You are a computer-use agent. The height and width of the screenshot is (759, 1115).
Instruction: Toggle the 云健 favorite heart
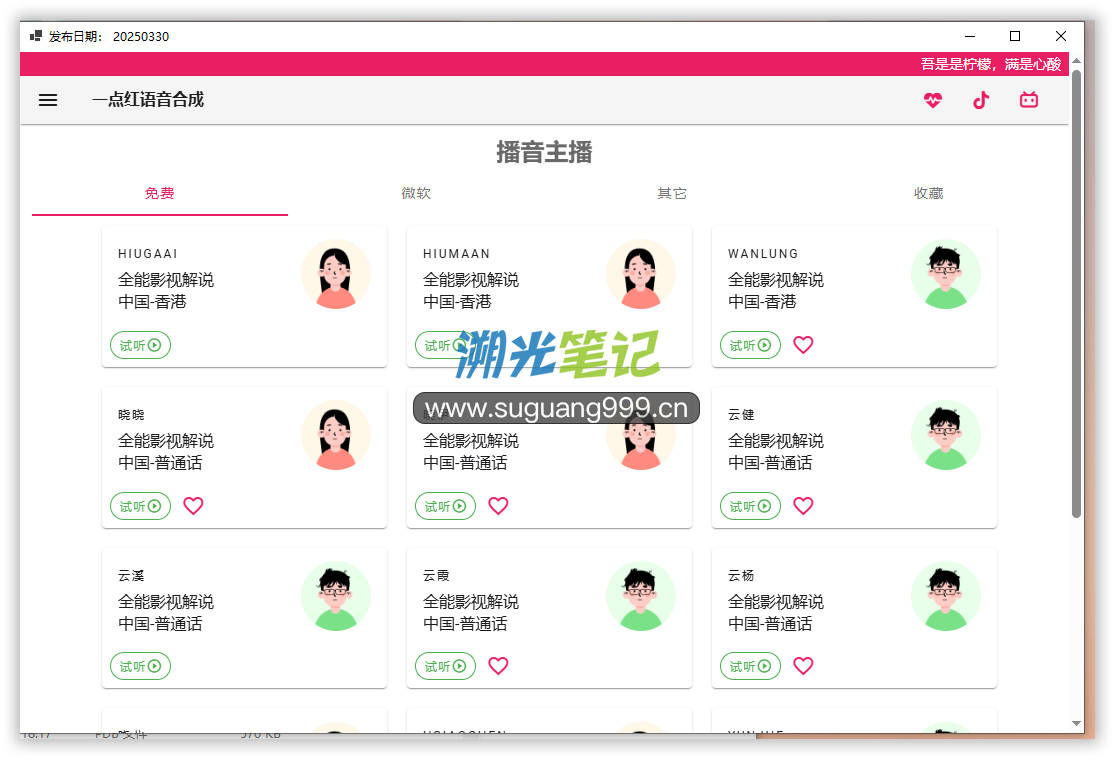tap(804, 506)
